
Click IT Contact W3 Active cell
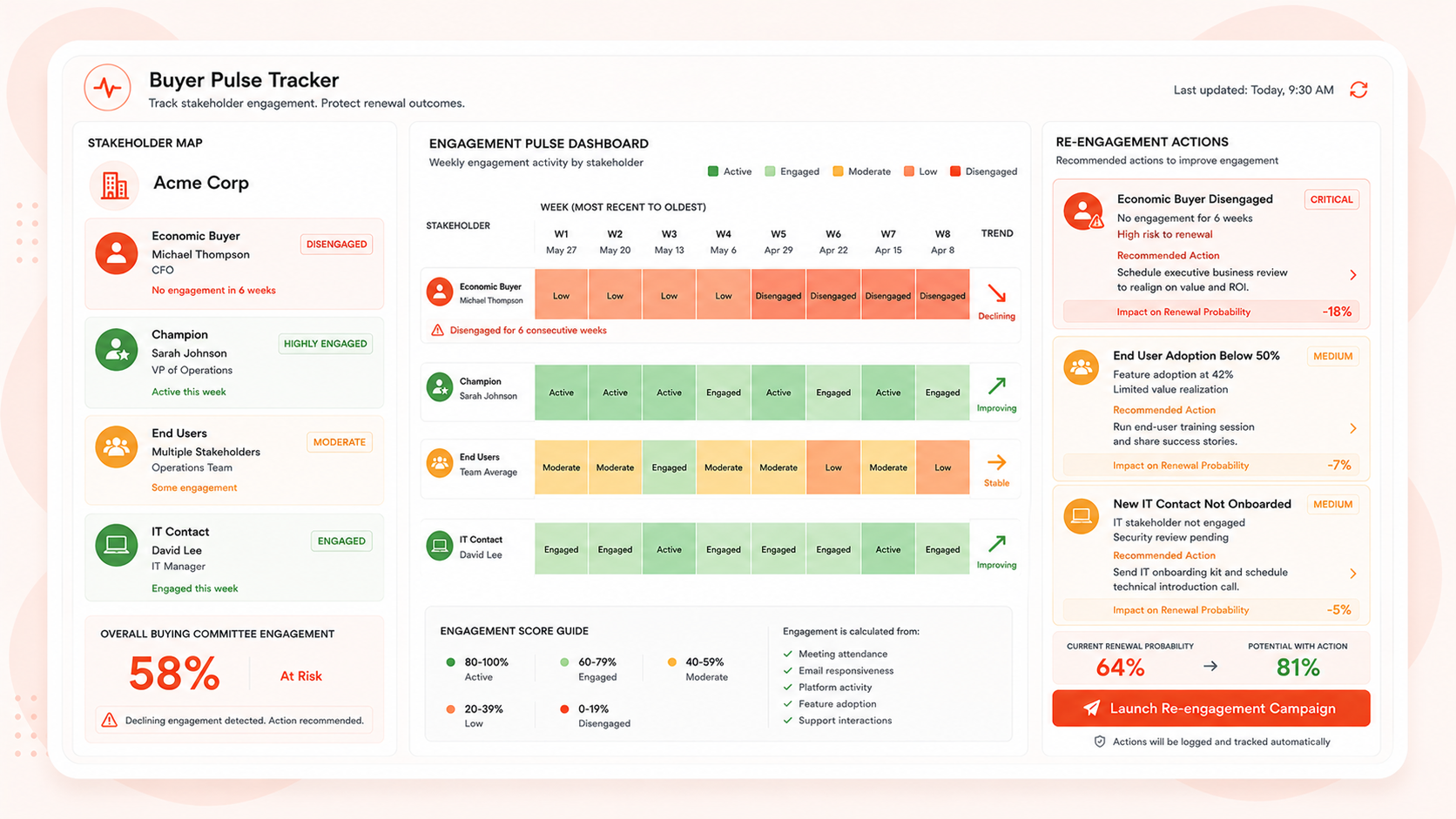(x=669, y=549)
